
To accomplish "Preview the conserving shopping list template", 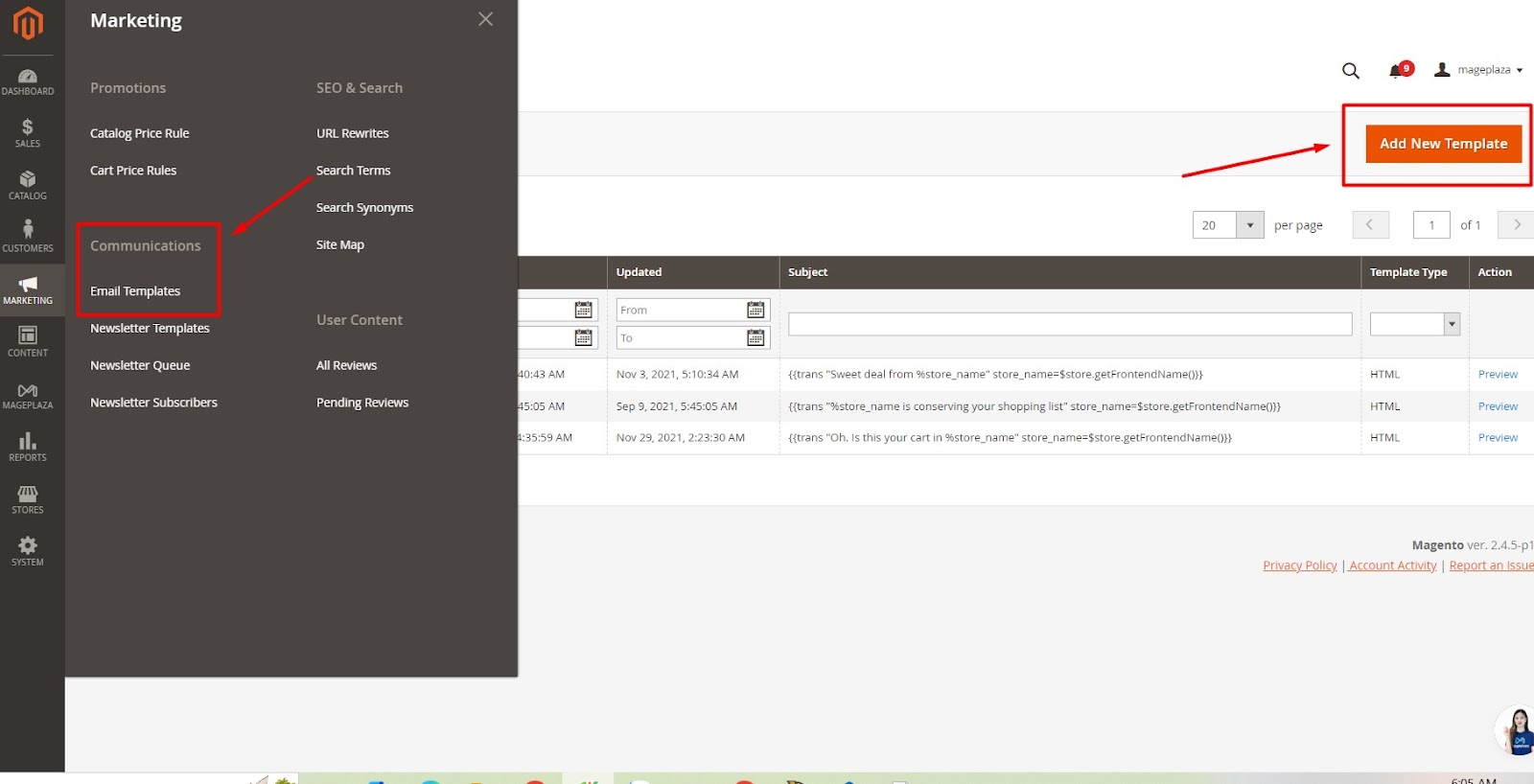I will click(x=1498, y=406).
